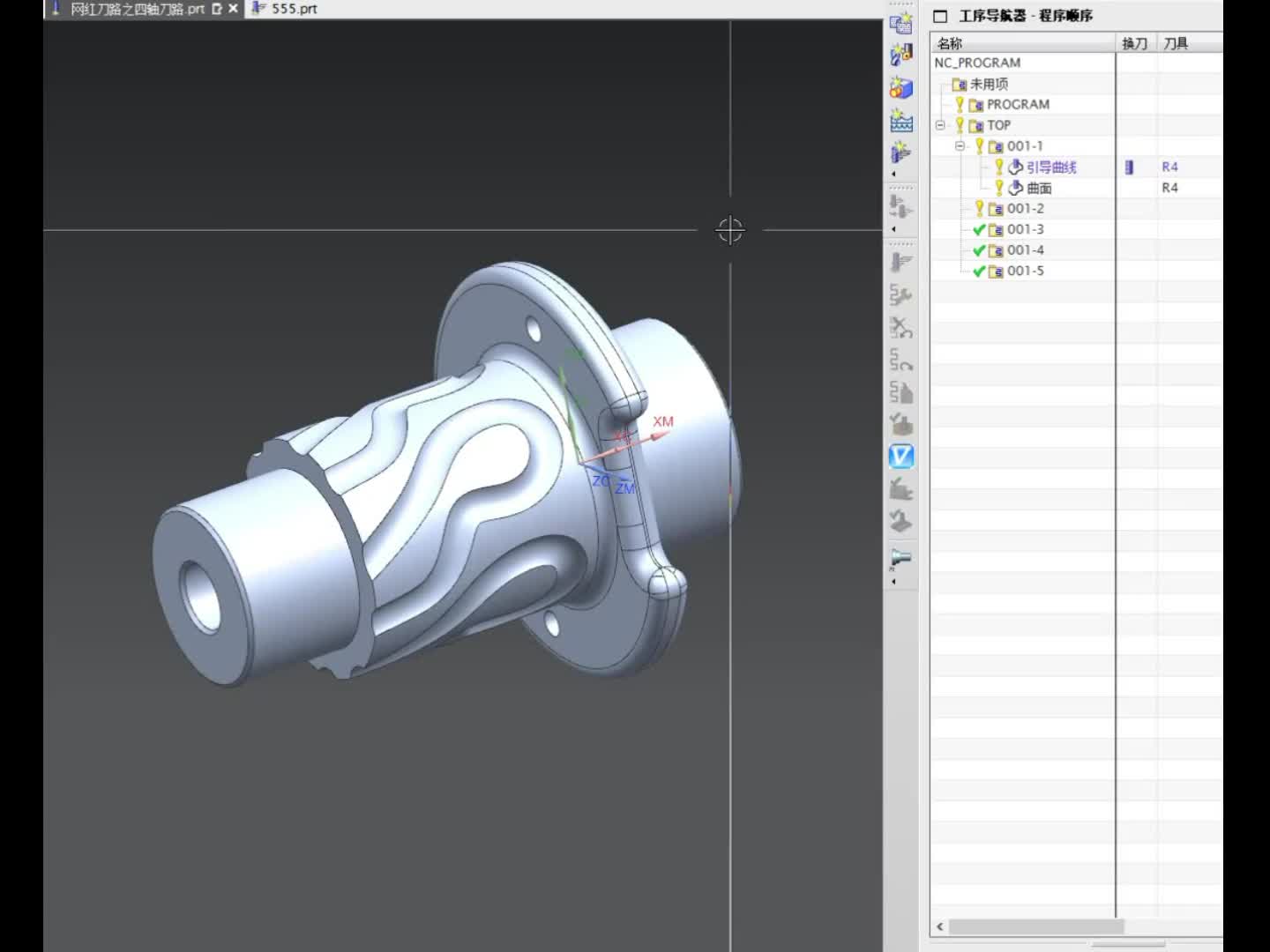Click the Simulate Machine icon
1270x952 pixels.
(900, 488)
